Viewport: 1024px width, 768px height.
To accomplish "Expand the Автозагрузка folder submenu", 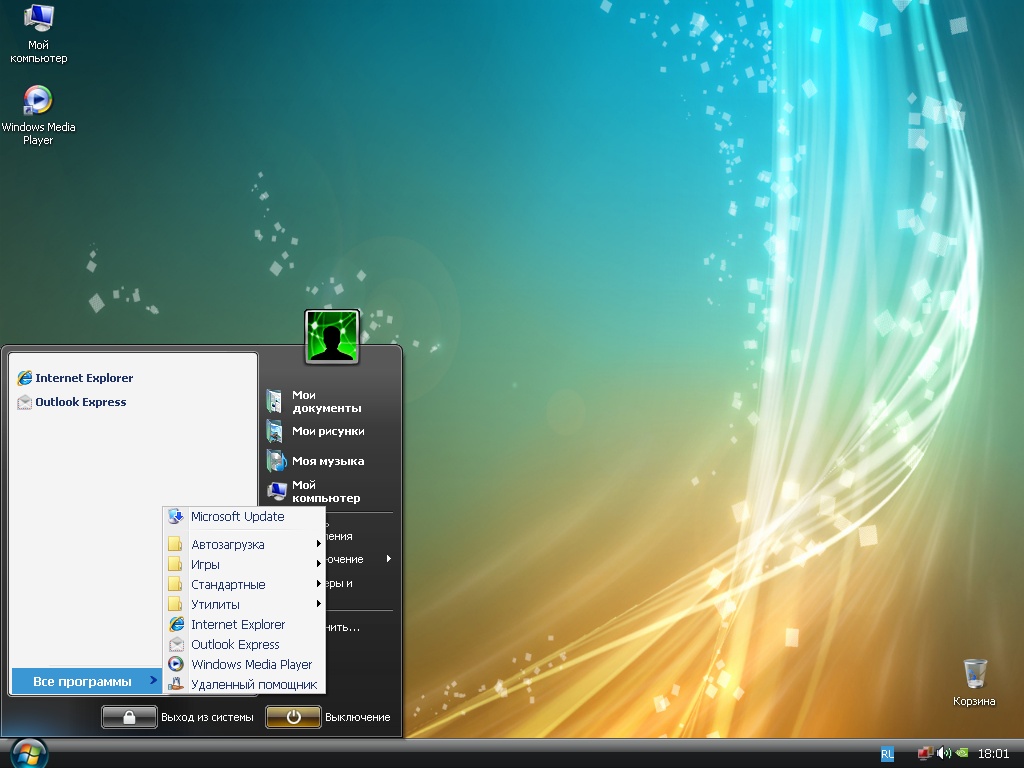I will point(244,544).
